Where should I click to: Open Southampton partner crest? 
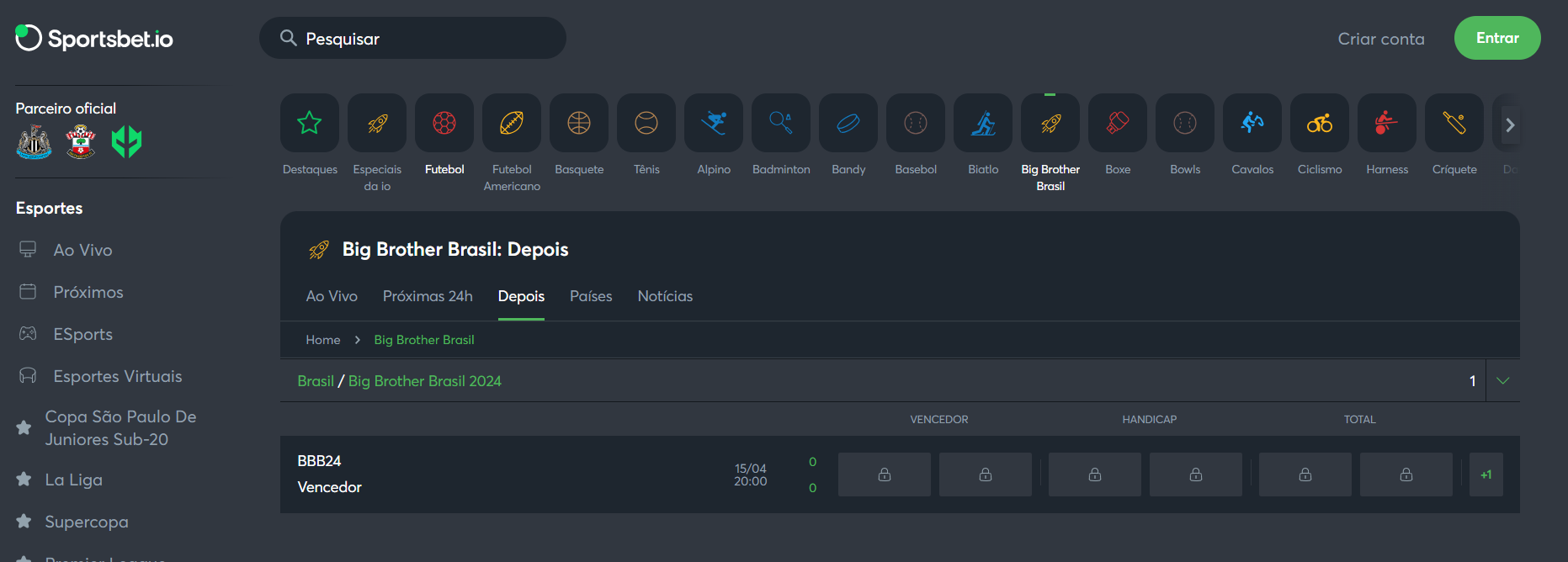(81, 142)
